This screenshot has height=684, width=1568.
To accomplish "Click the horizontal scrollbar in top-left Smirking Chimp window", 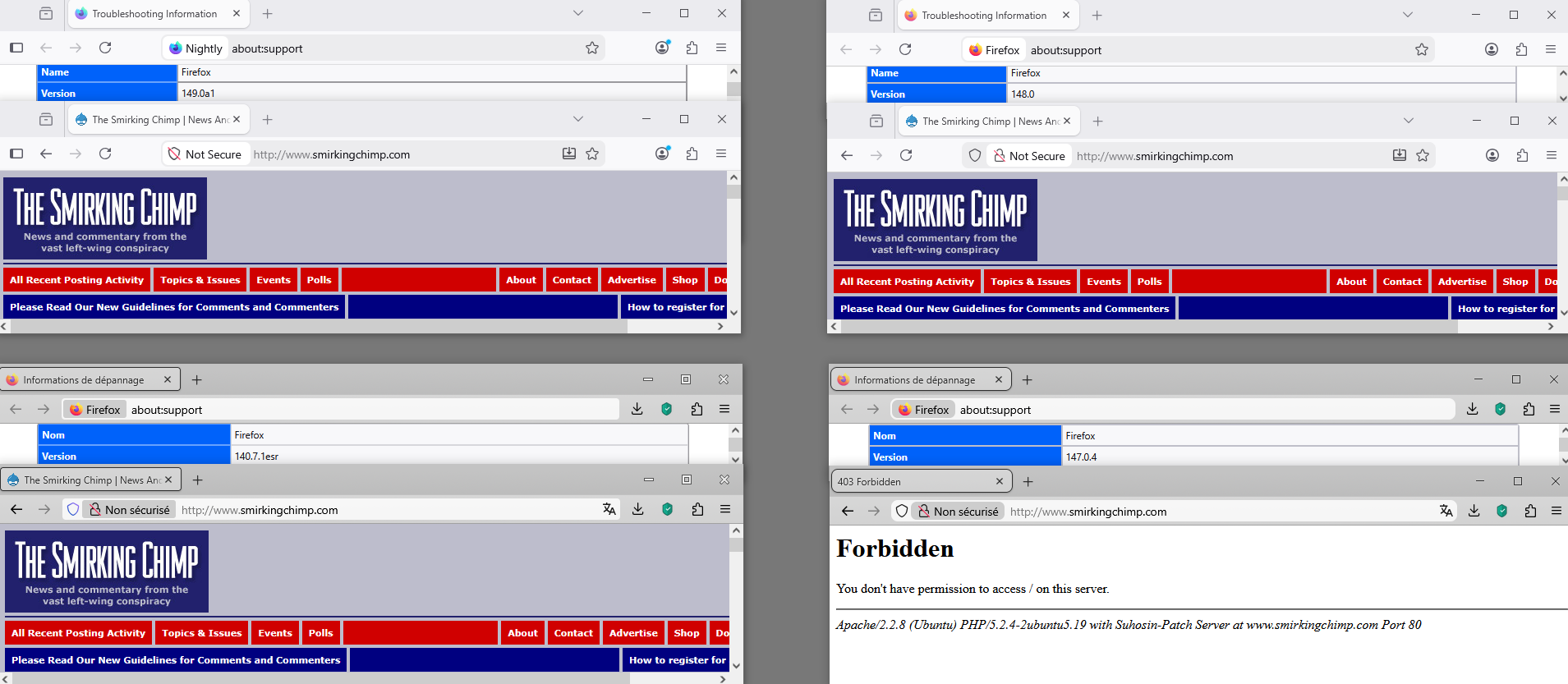I will 319,327.
